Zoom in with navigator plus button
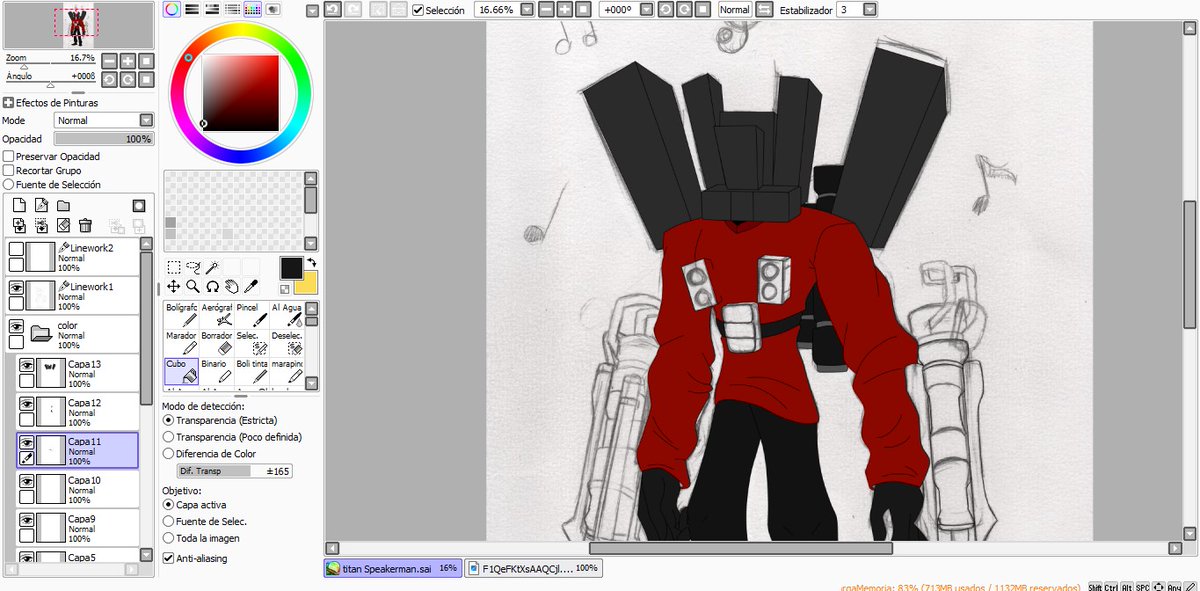Image resolution: width=1200 pixels, height=591 pixels. click(128, 61)
